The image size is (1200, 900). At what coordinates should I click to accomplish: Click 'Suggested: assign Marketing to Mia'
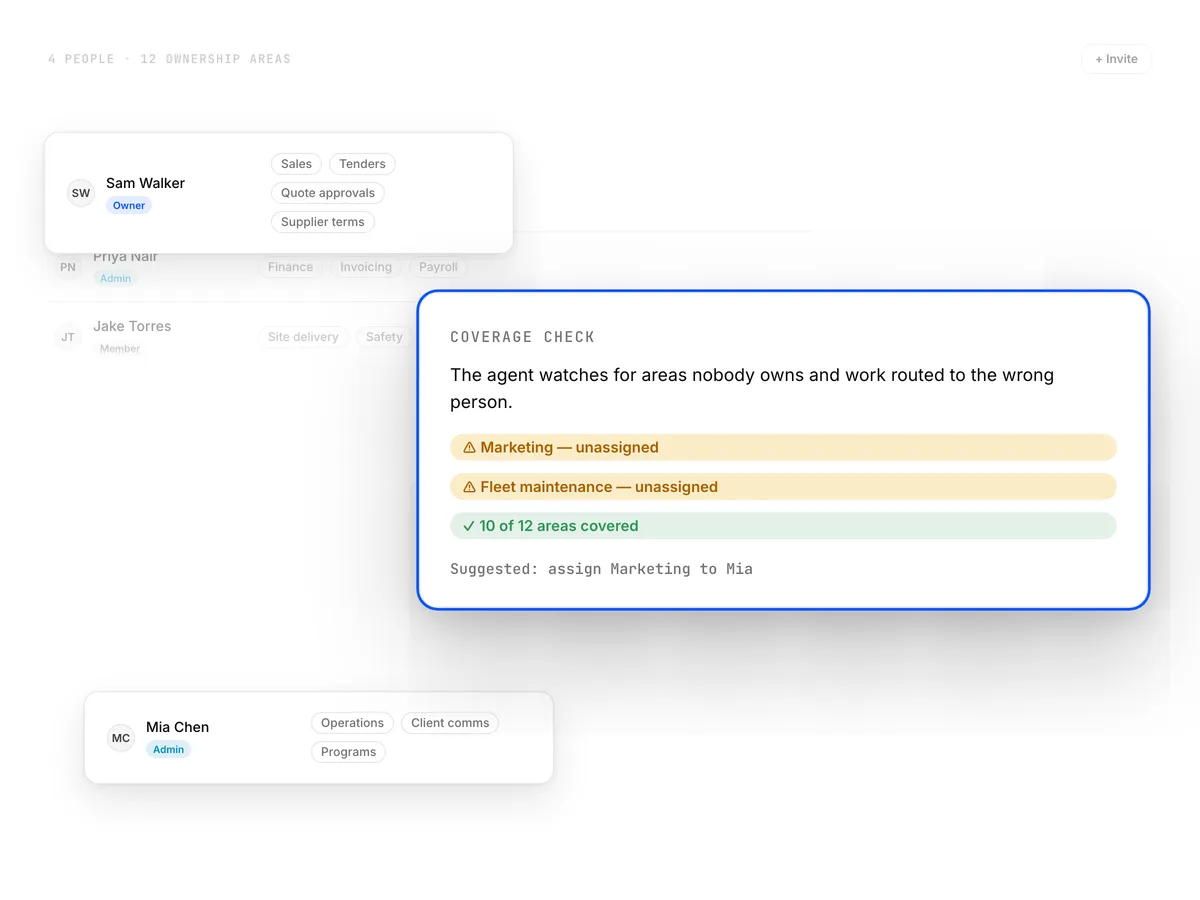[601, 569]
